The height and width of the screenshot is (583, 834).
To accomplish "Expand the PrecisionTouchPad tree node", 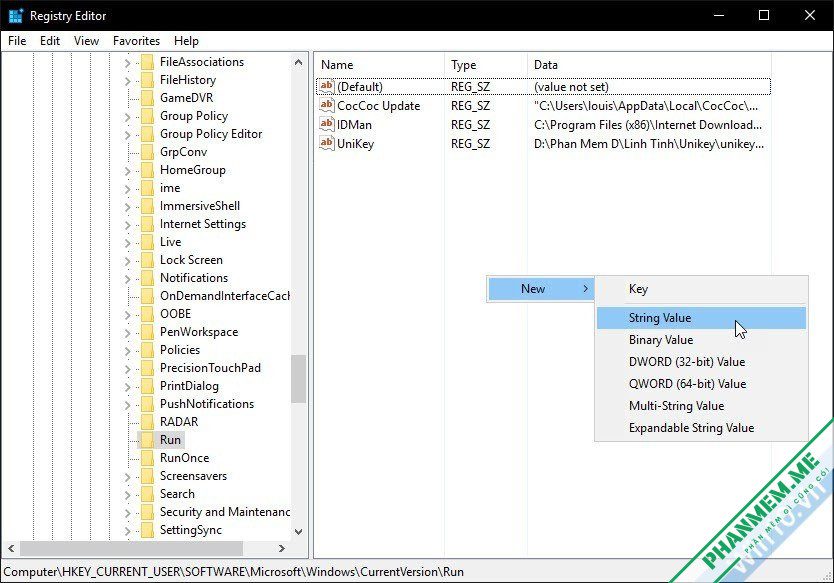I will (127, 369).
